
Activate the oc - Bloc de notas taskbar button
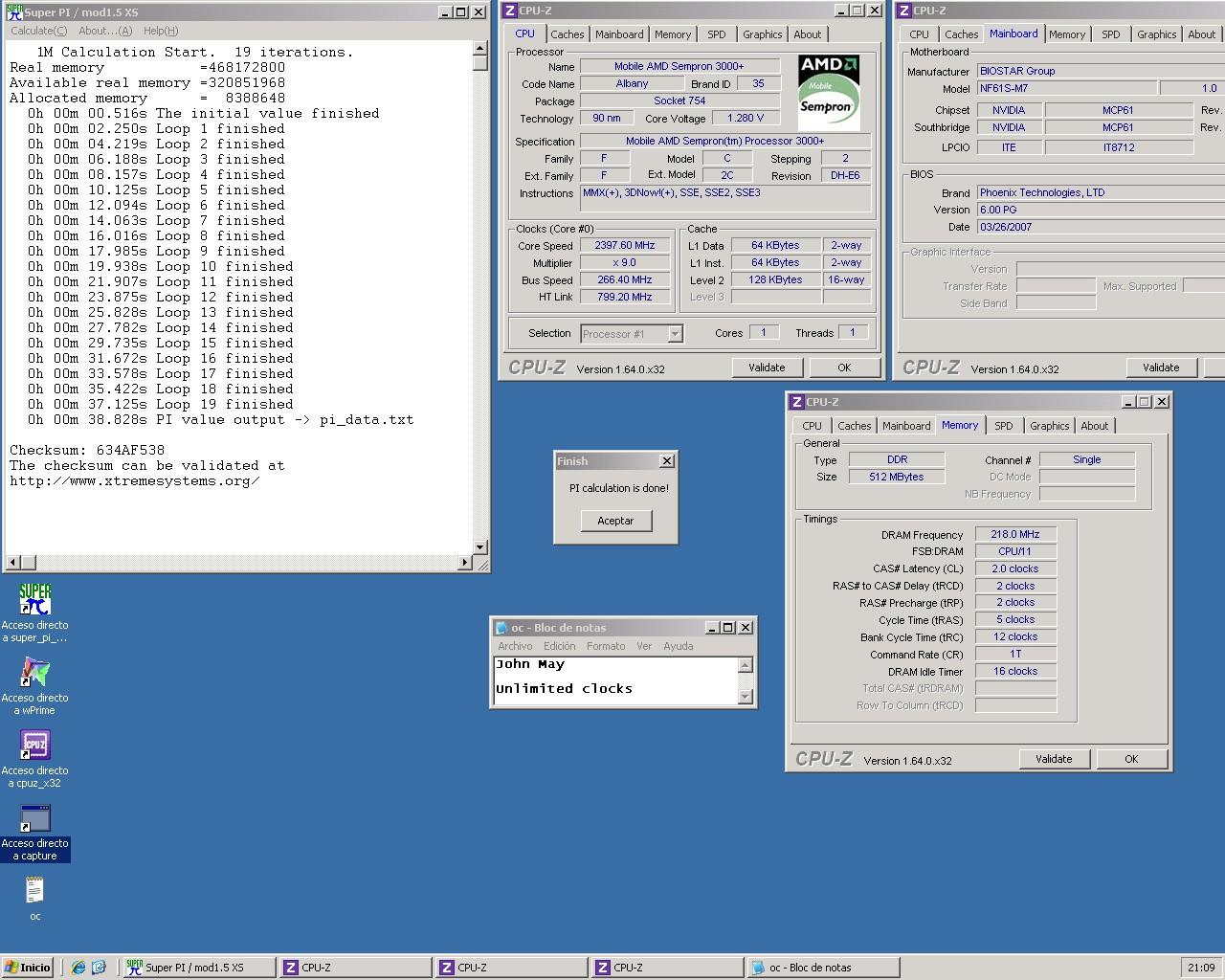(823, 968)
